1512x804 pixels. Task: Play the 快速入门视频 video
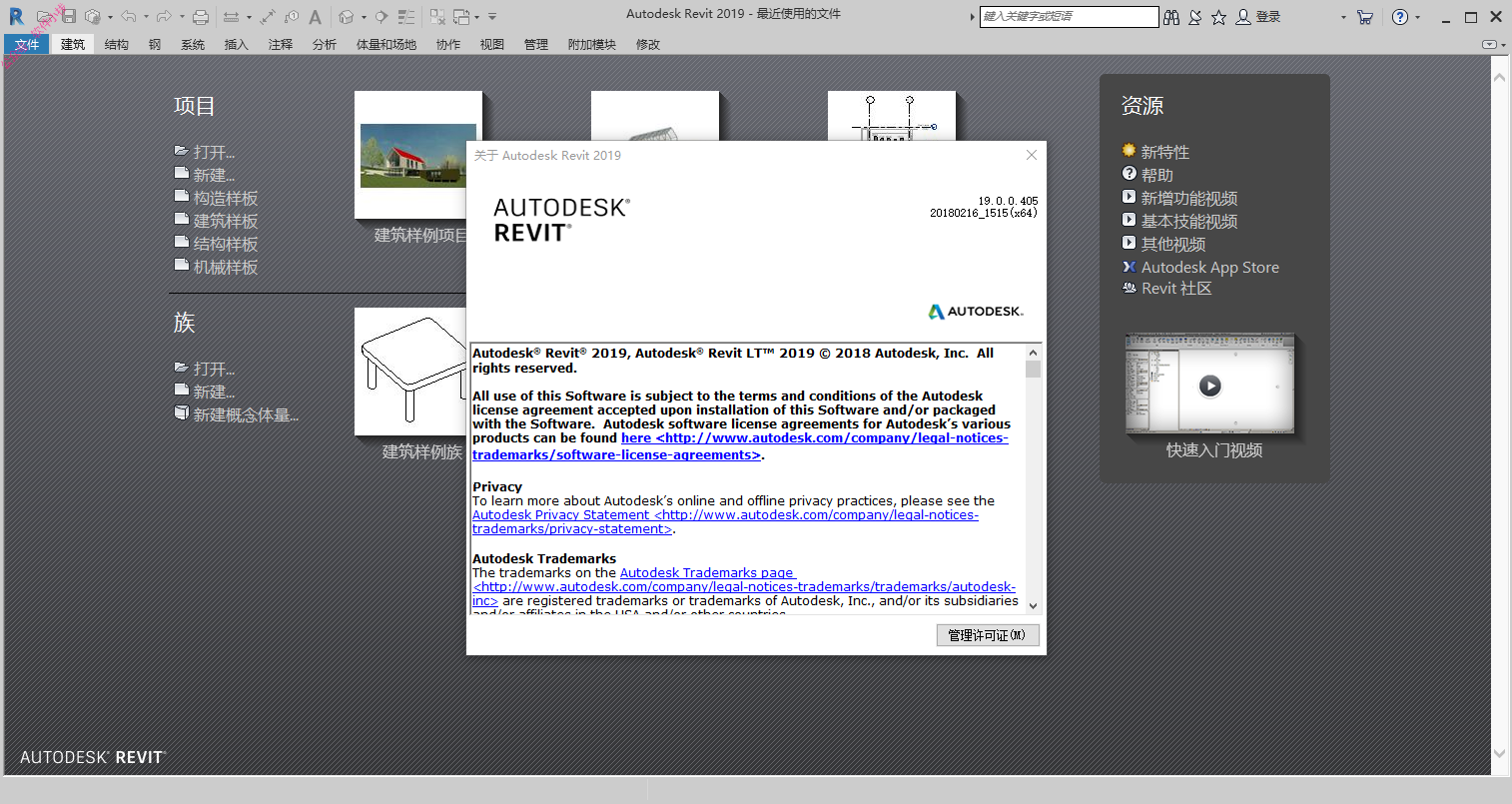pyautogui.click(x=1209, y=386)
